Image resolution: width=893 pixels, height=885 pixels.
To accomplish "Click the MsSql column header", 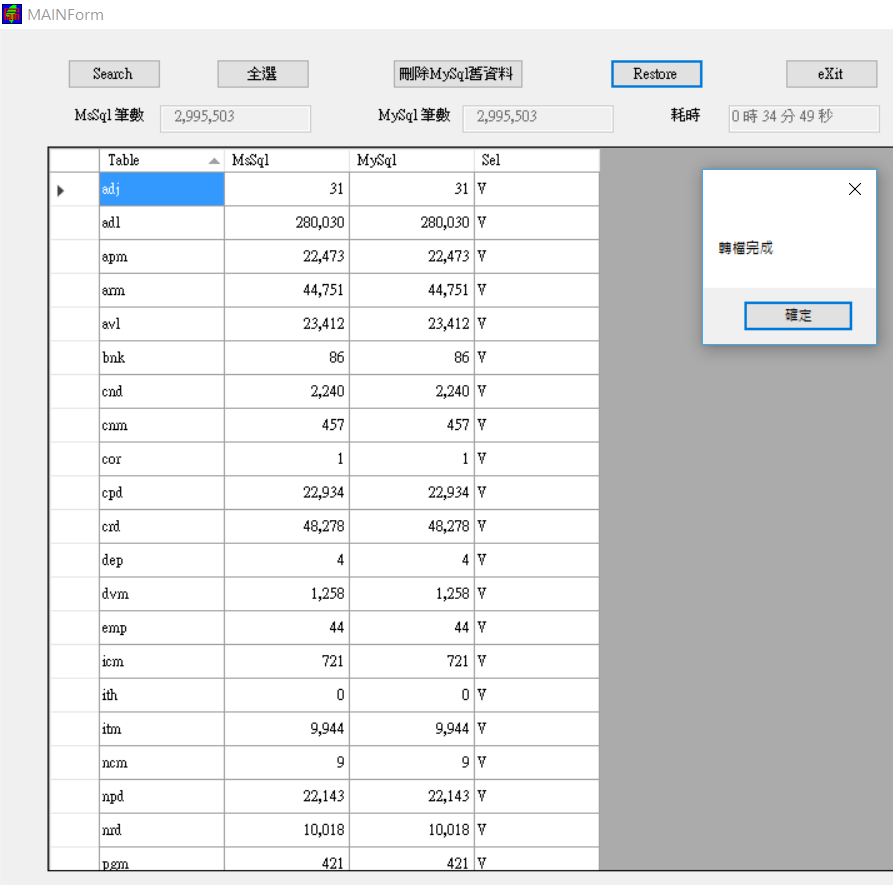I will (x=286, y=161).
